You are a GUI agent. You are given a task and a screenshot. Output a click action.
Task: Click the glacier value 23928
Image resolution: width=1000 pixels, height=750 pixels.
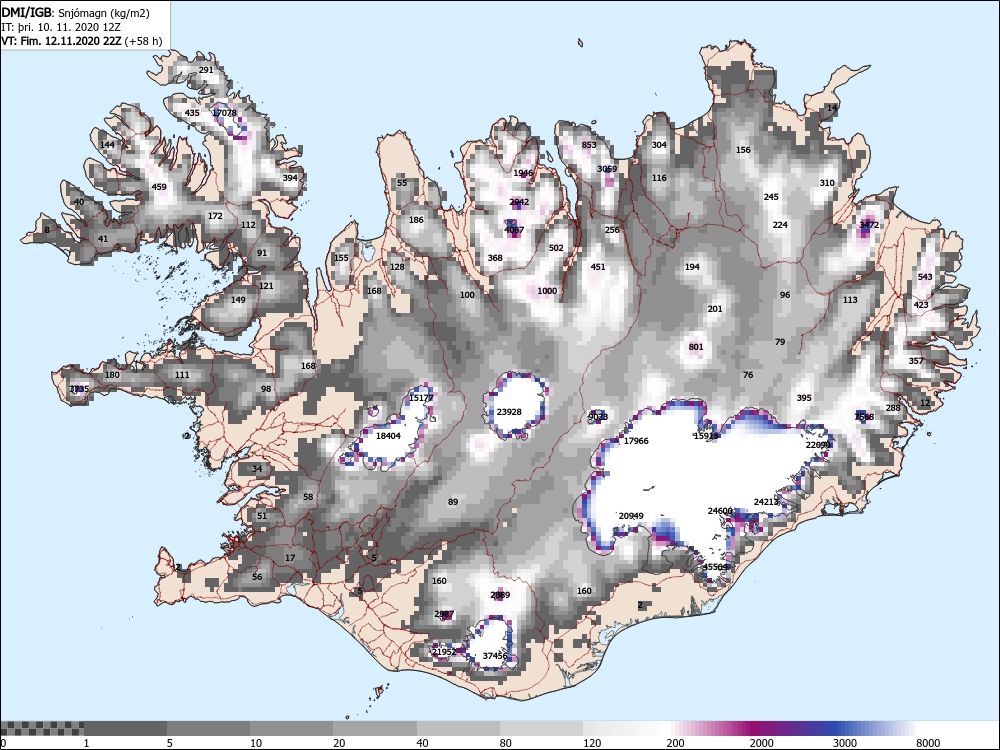509,412
